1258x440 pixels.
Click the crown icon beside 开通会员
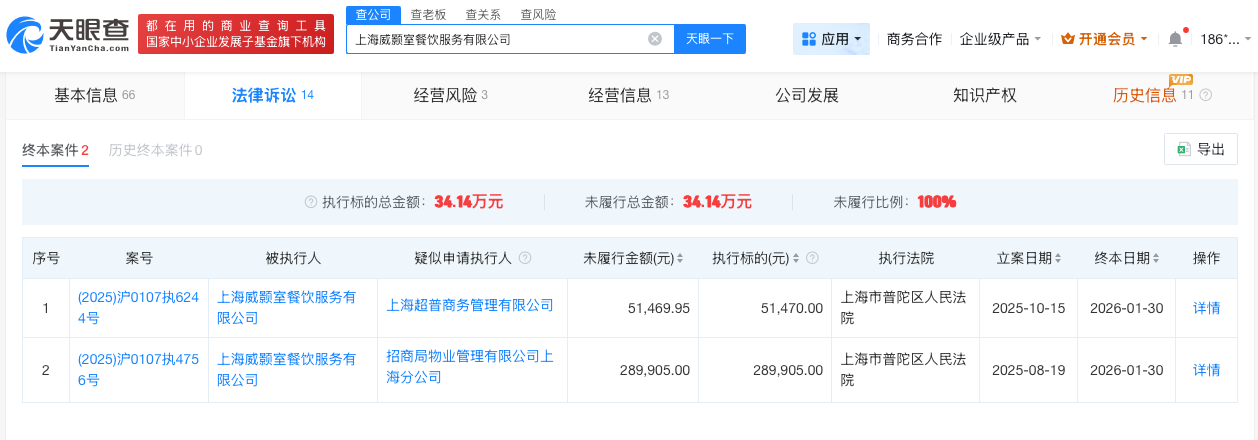(x=1067, y=39)
